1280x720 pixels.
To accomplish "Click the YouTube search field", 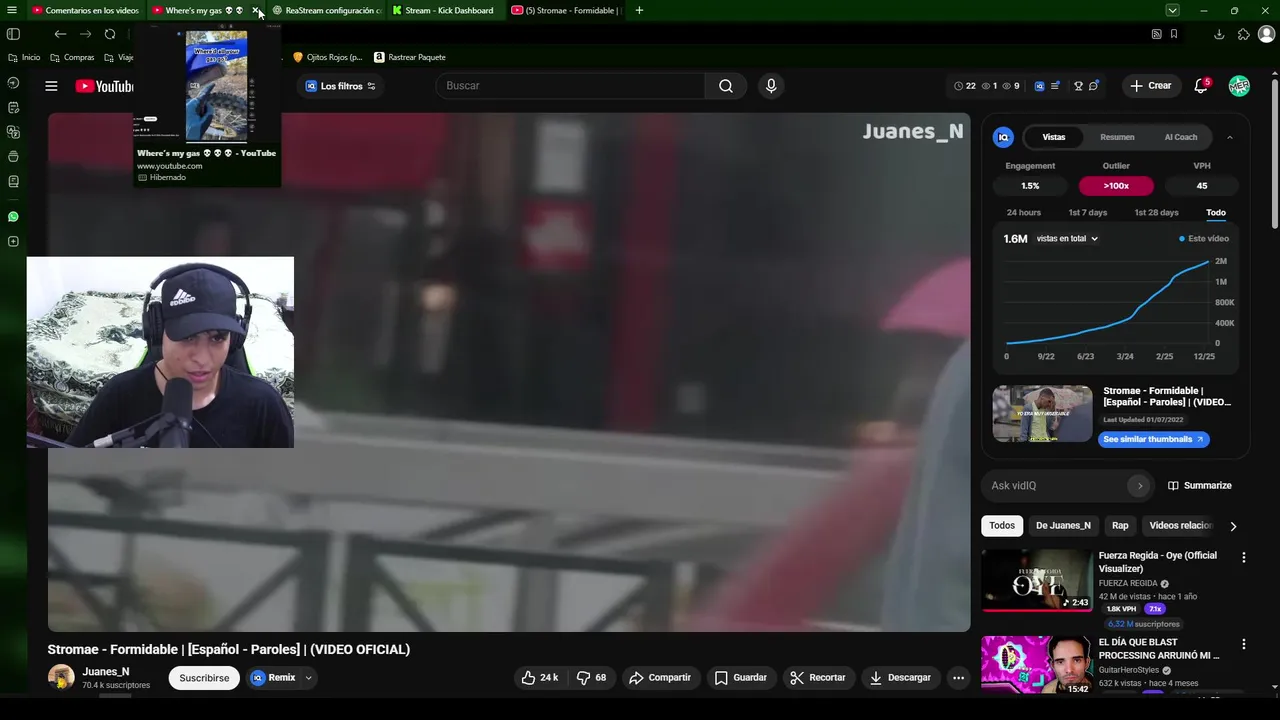I will (570, 86).
